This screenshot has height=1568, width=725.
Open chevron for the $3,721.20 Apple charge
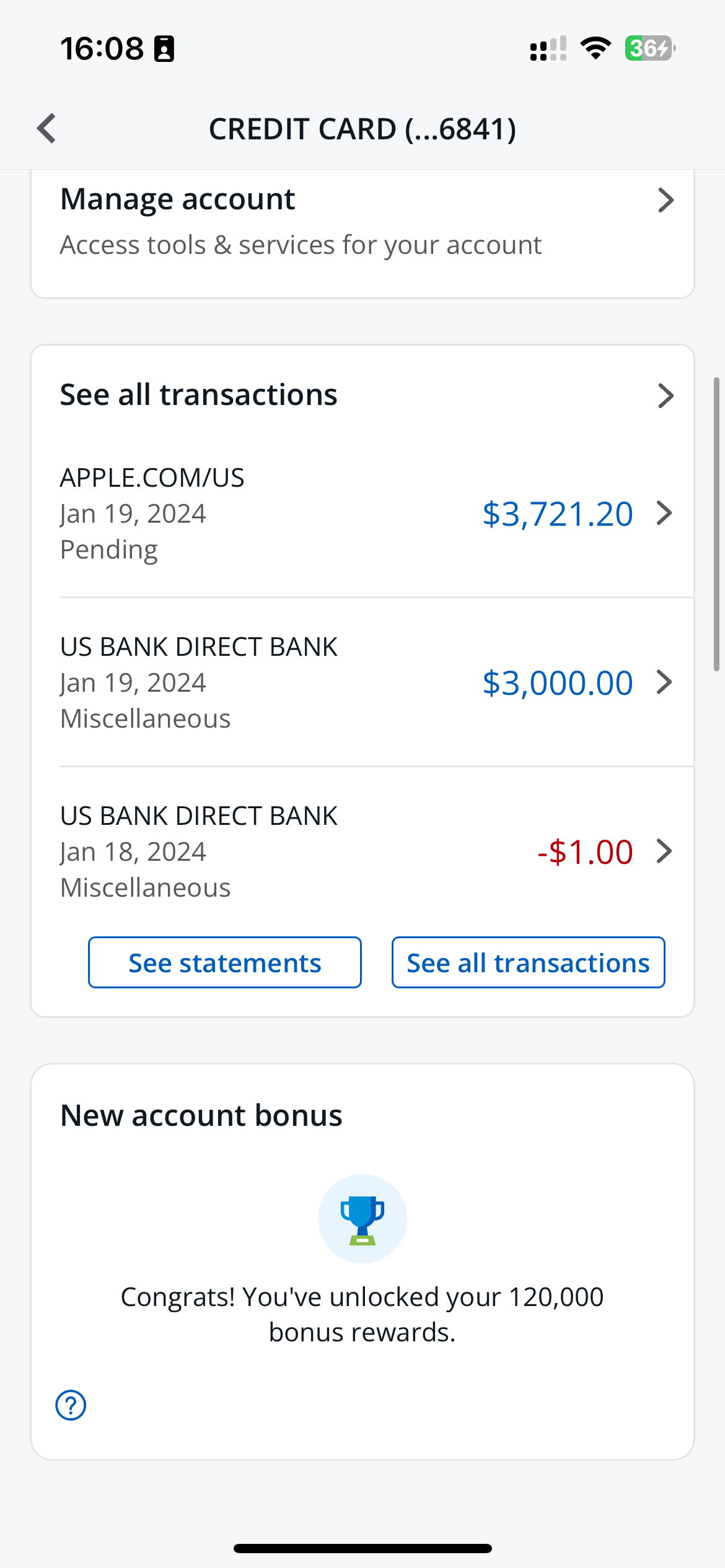tap(664, 513)
